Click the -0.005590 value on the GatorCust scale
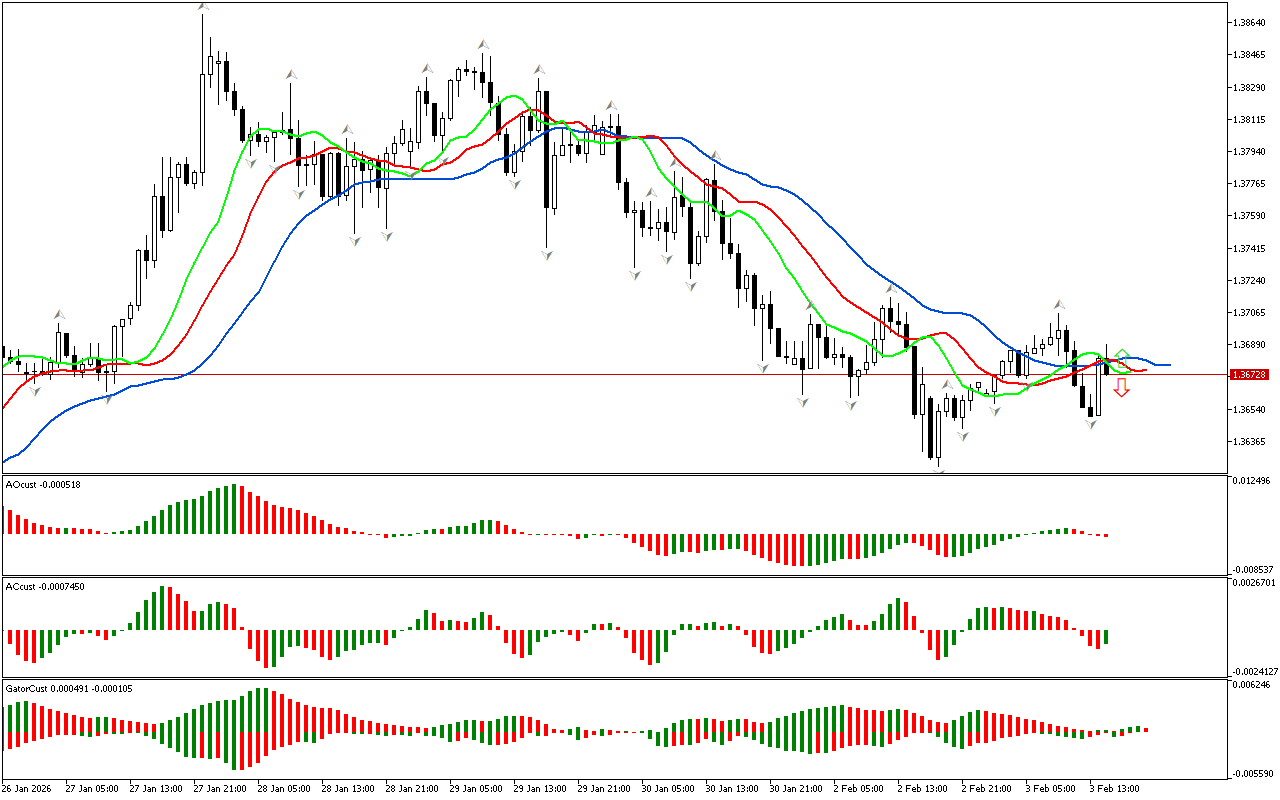 click(1253, 774)
